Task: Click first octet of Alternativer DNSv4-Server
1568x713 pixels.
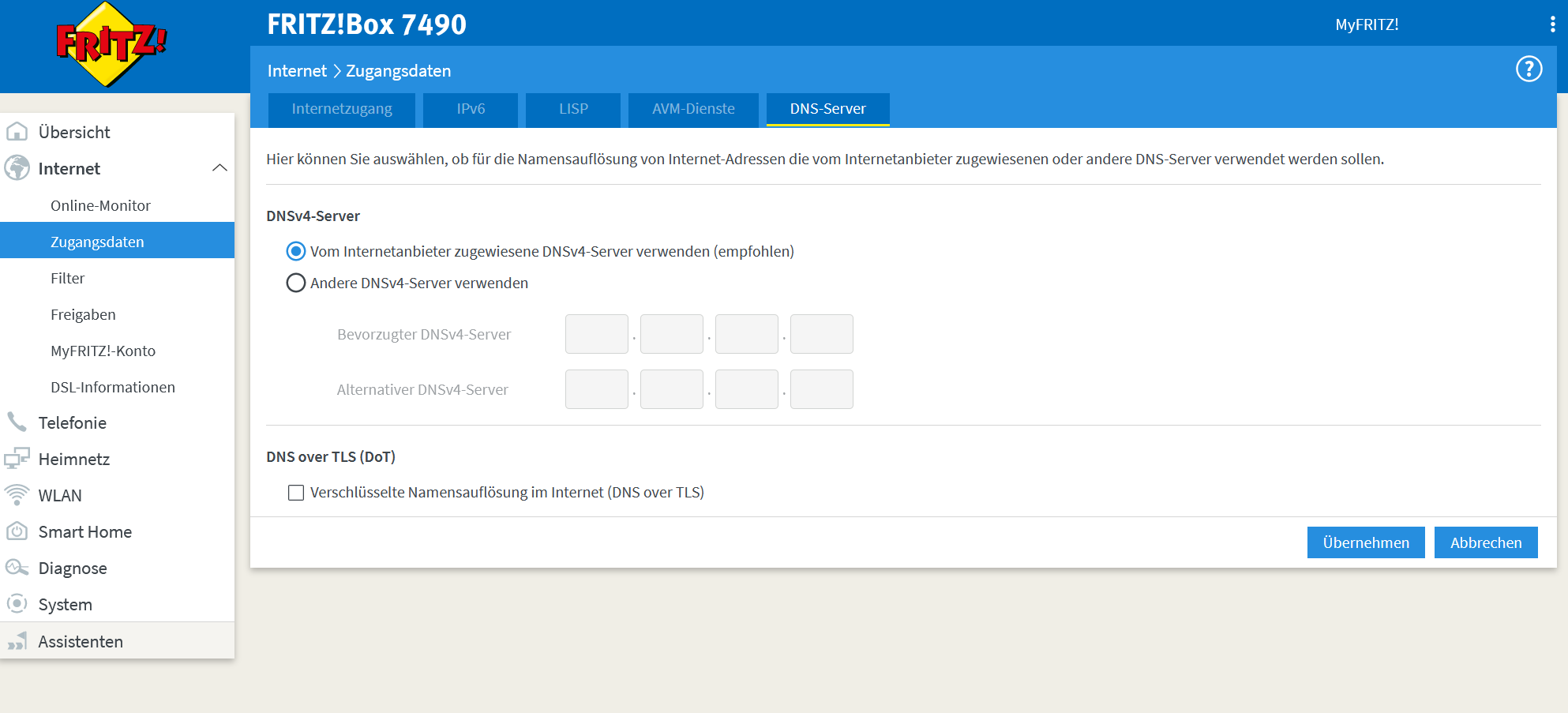Action: pos(597,389)
